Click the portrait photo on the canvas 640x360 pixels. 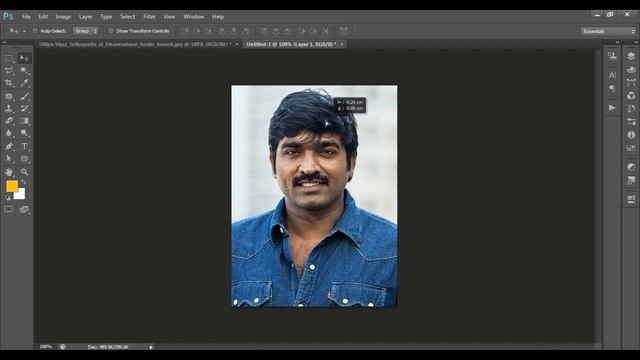click(x=314, y=196)
